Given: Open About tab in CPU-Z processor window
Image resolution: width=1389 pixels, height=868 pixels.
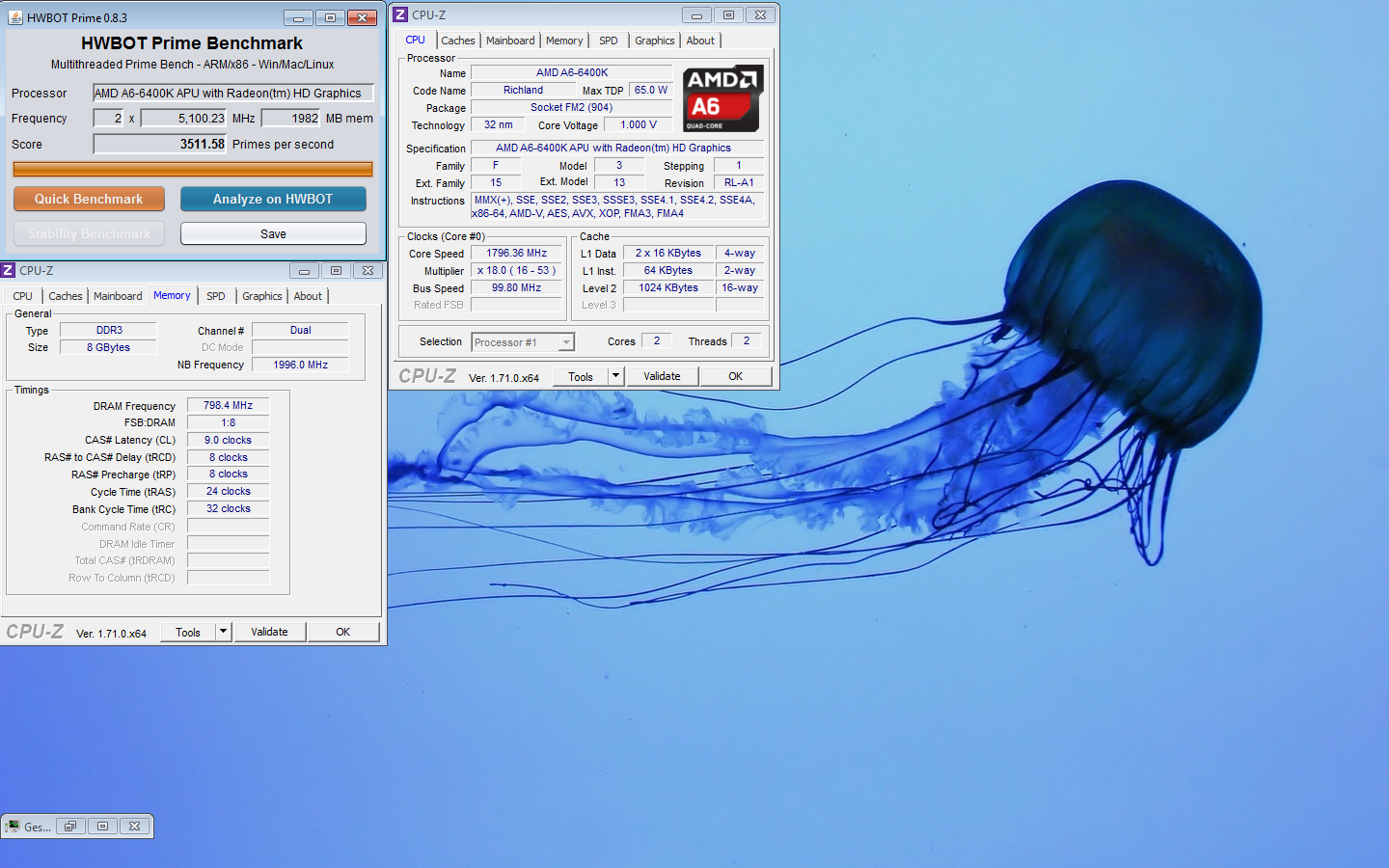Looking at the screenshot, I should click(701, 41).
